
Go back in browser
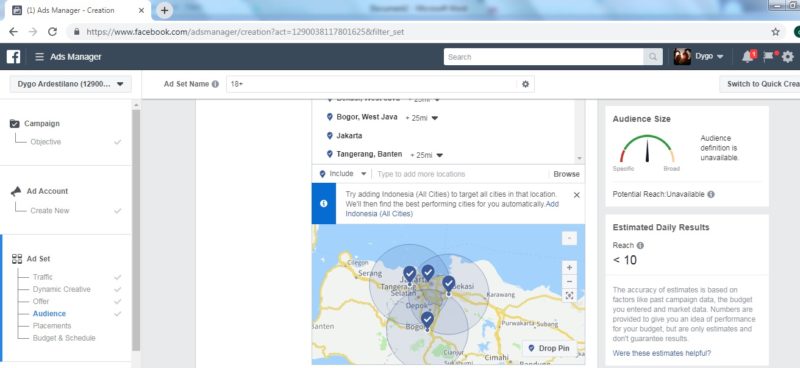point(13,32)
